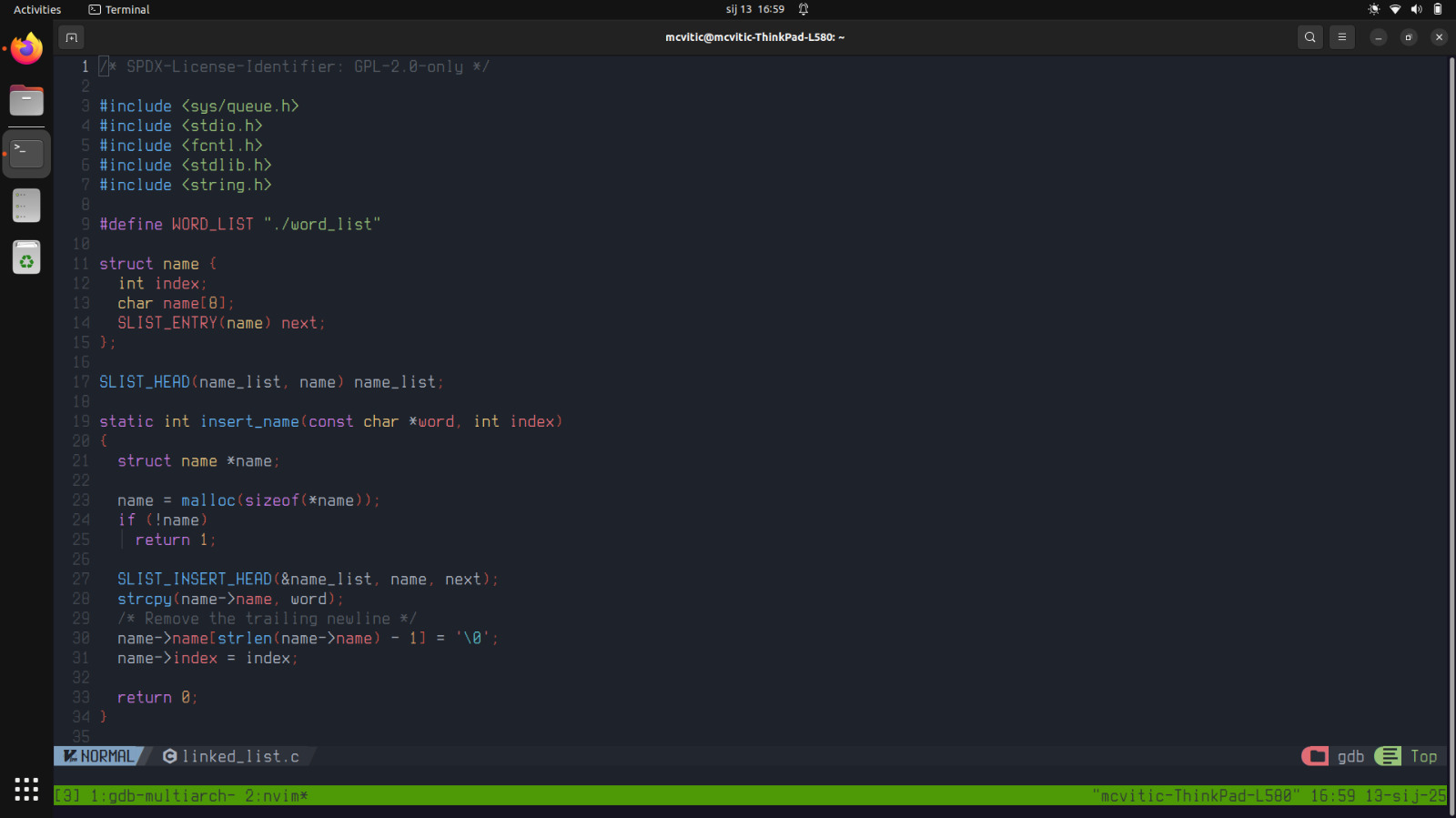Open the terminal hamburger menu

coord(1341,37)
